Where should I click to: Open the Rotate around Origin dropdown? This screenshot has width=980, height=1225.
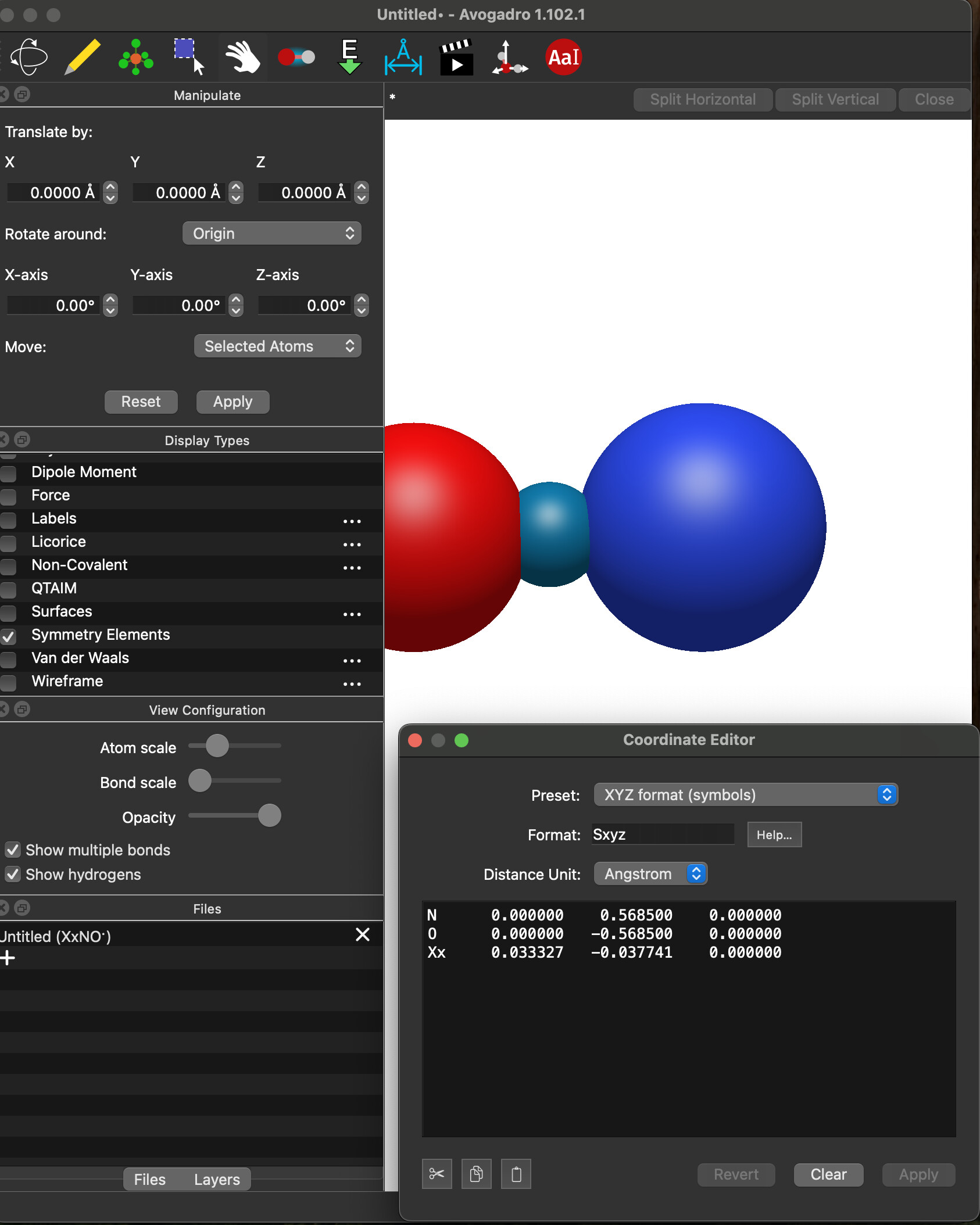click(x=271, y=234)
